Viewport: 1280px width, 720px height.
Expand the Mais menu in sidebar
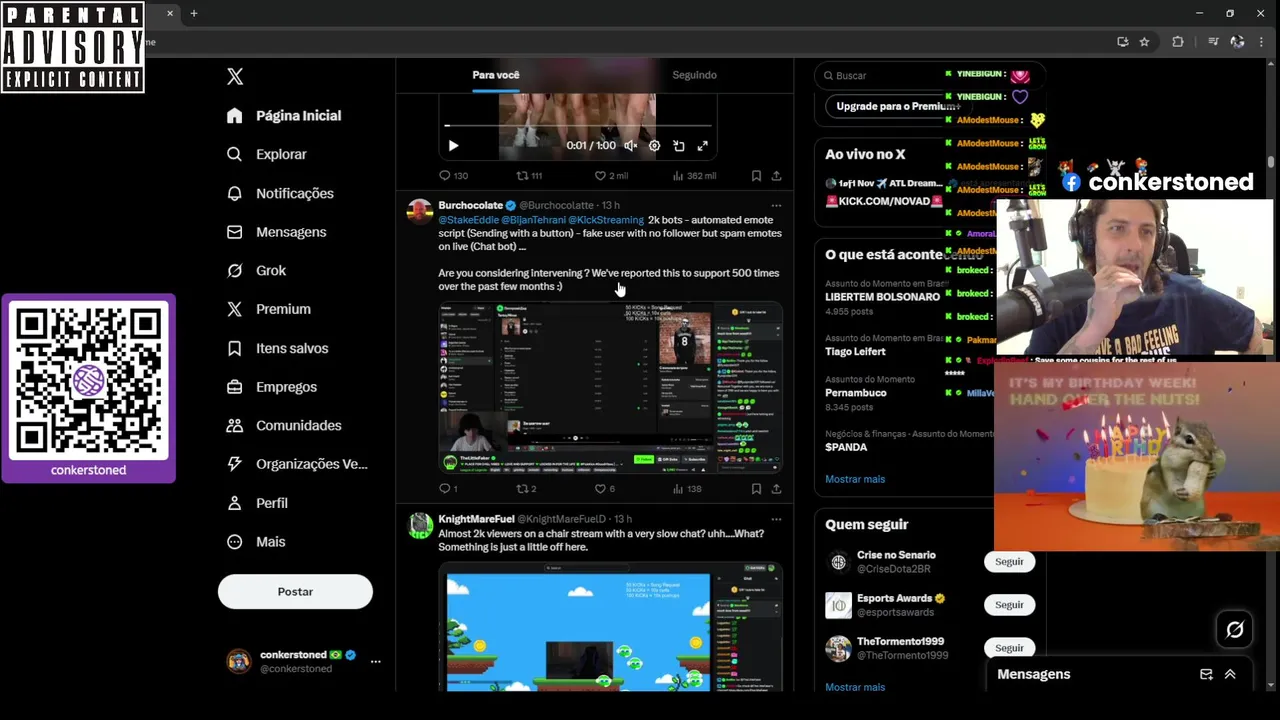pyautogui.click(x=256, y=541)
